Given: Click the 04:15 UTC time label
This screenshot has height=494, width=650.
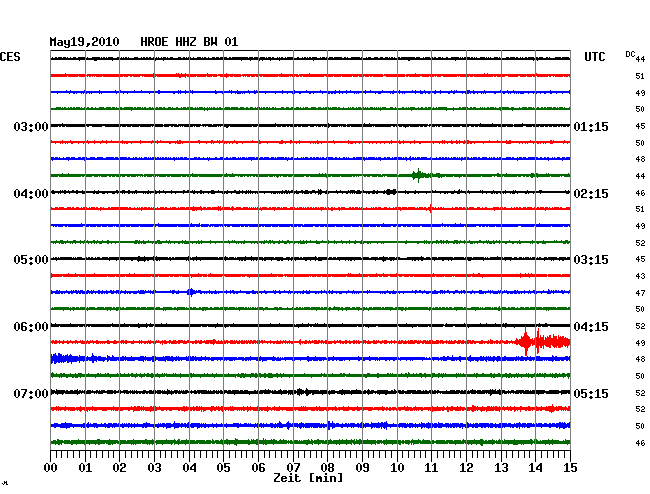Looking at the screenshot, I should pyautogui.click(x=591, y=327).
